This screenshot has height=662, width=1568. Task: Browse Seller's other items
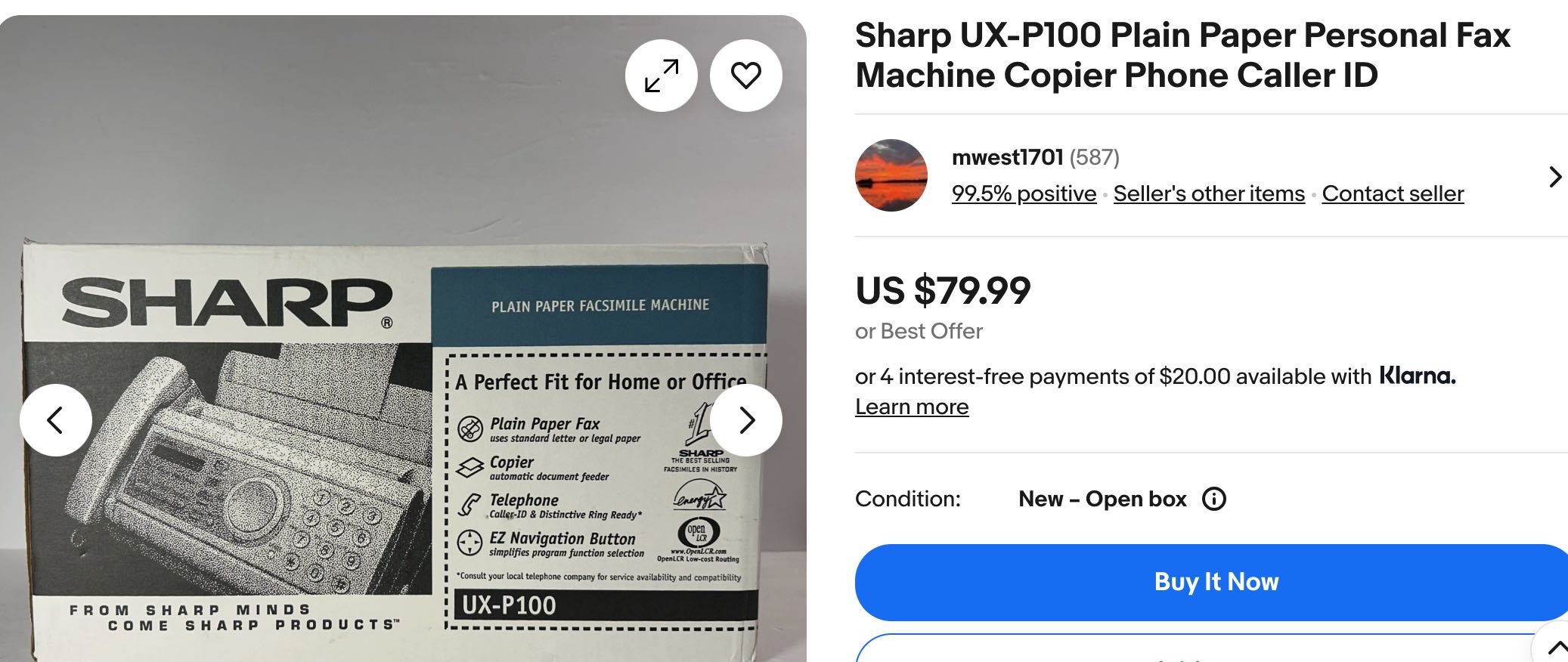1209,193
